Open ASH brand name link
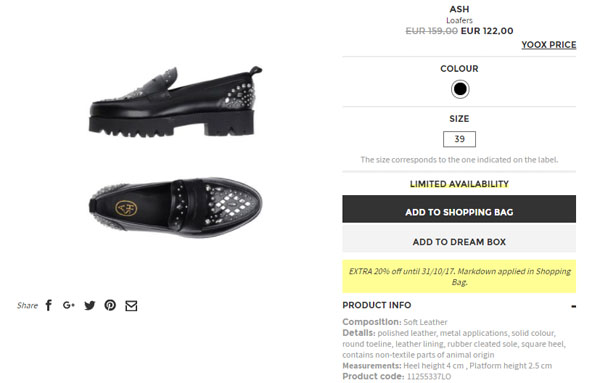The width and height of the screenshot is (600, 383). click(459, 9)
